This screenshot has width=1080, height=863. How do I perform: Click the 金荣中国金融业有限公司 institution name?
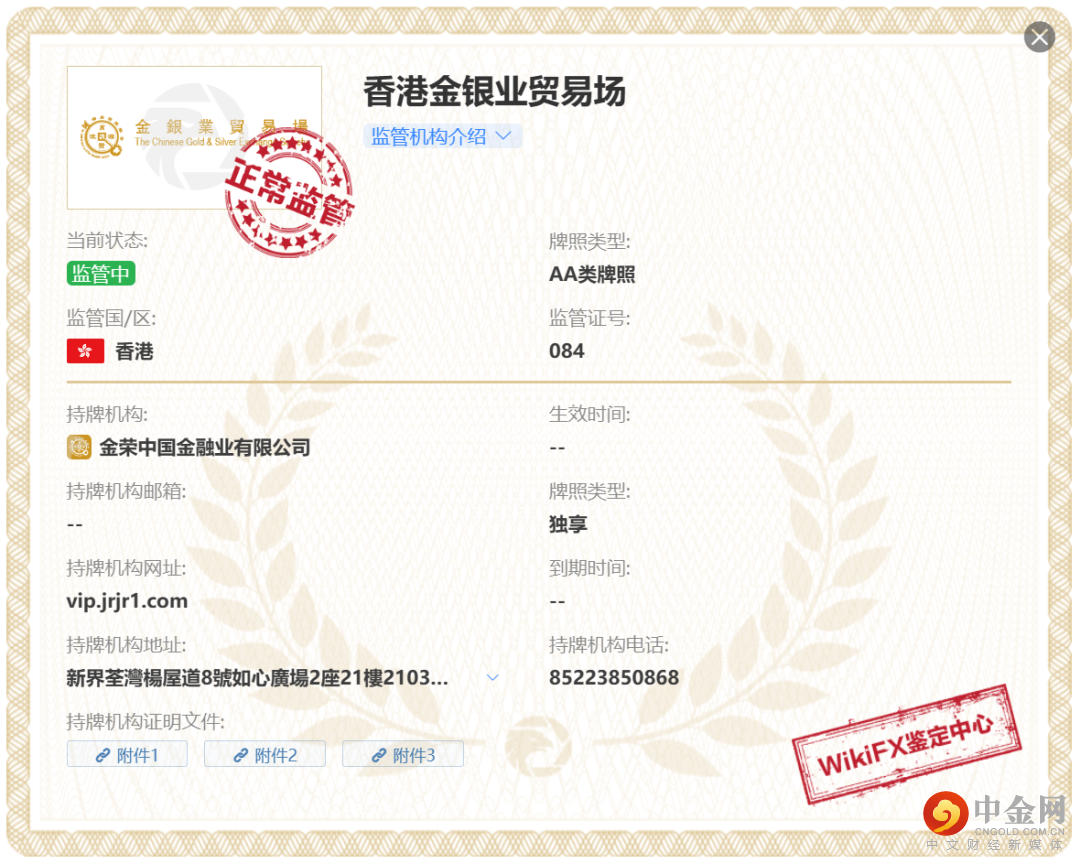pyautogui.click(x=204, y=447)
